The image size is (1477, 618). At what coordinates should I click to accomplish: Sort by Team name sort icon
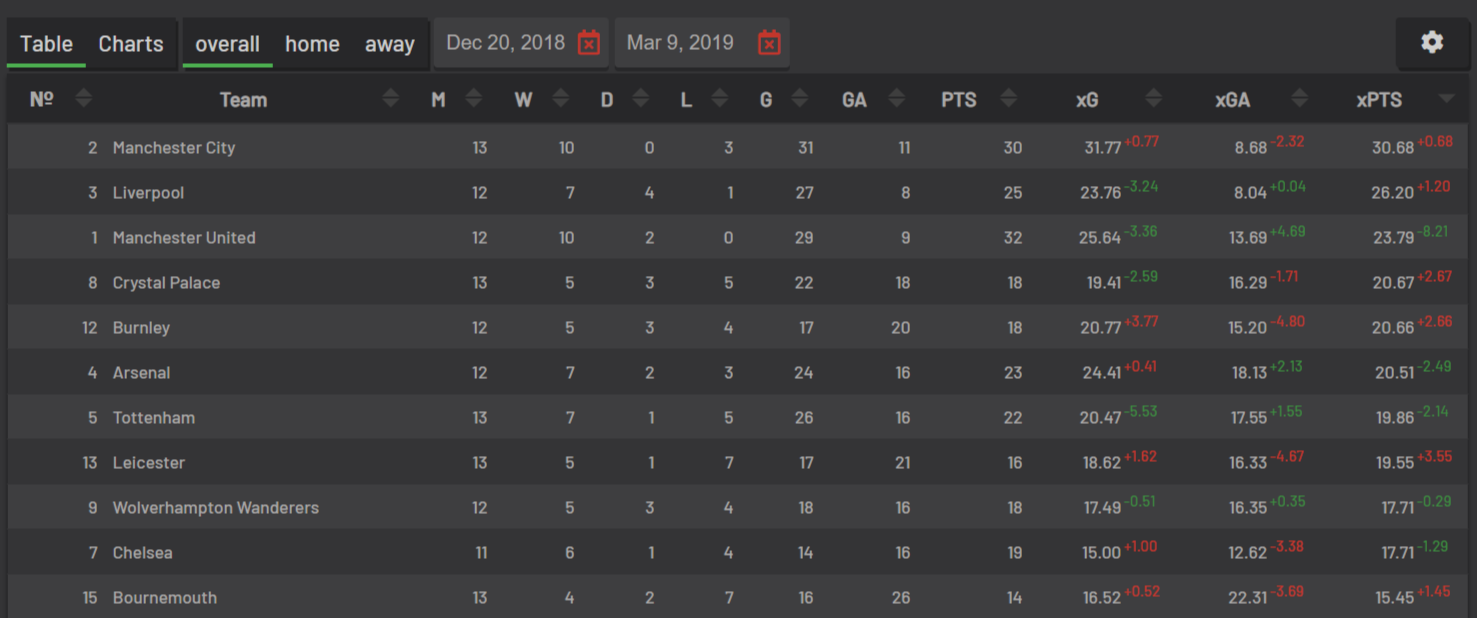tap(391, 99)
